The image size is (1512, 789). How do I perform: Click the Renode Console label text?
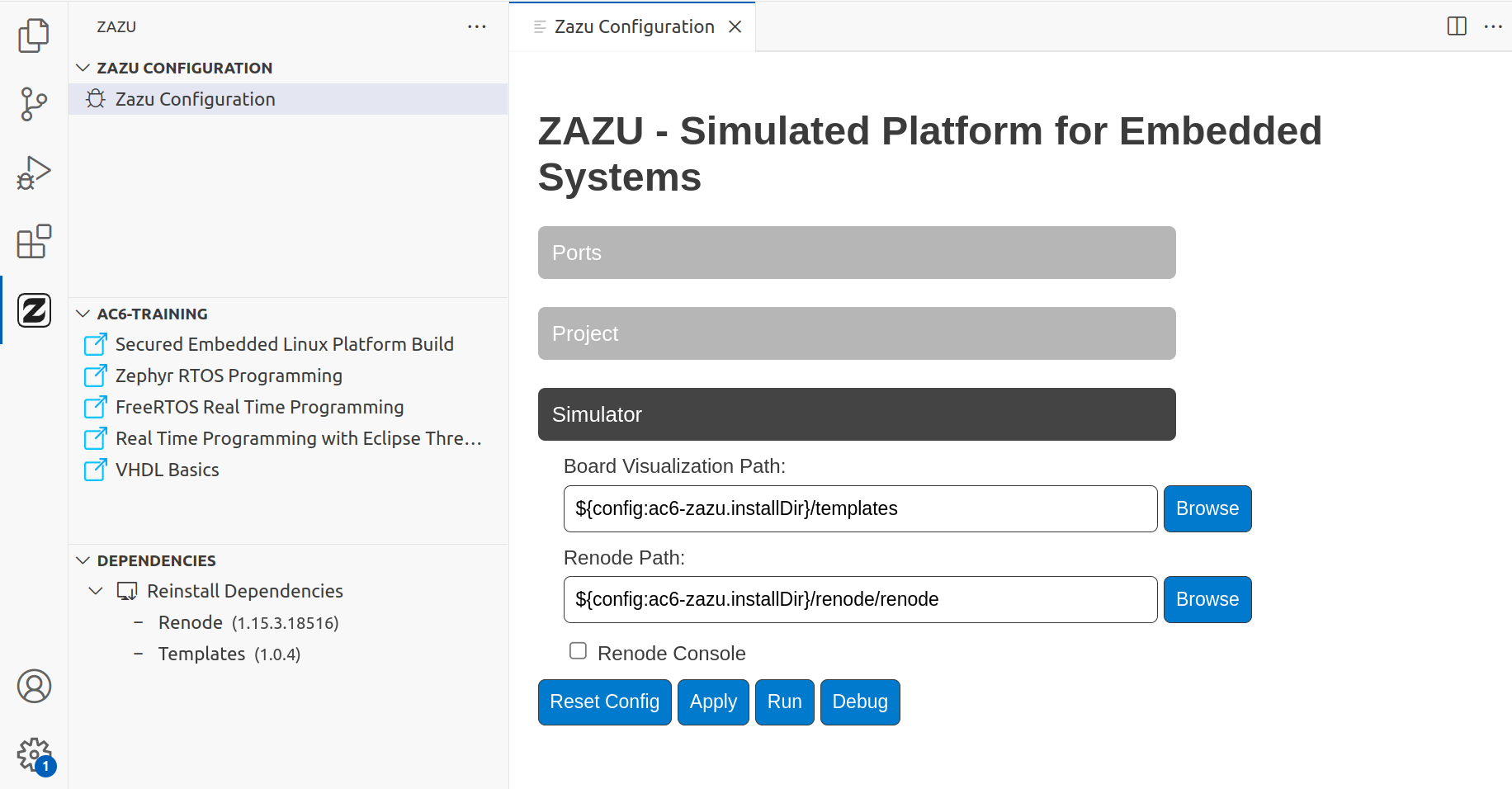pyautogui.click(x=672, y=654)
